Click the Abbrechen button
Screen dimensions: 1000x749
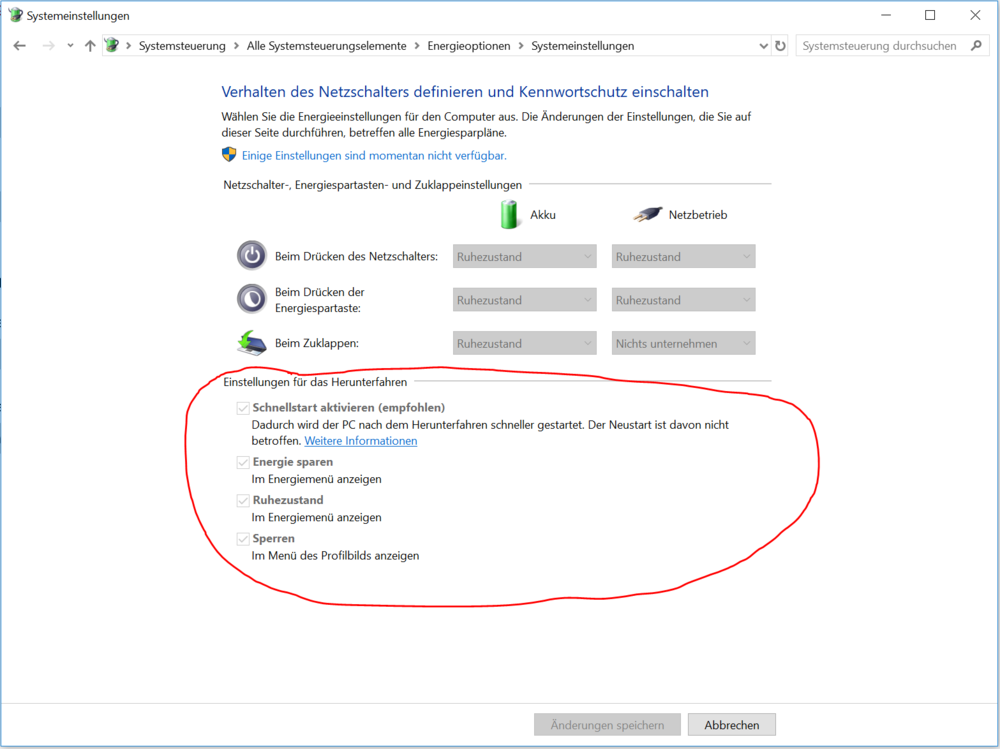pos(731,725)
